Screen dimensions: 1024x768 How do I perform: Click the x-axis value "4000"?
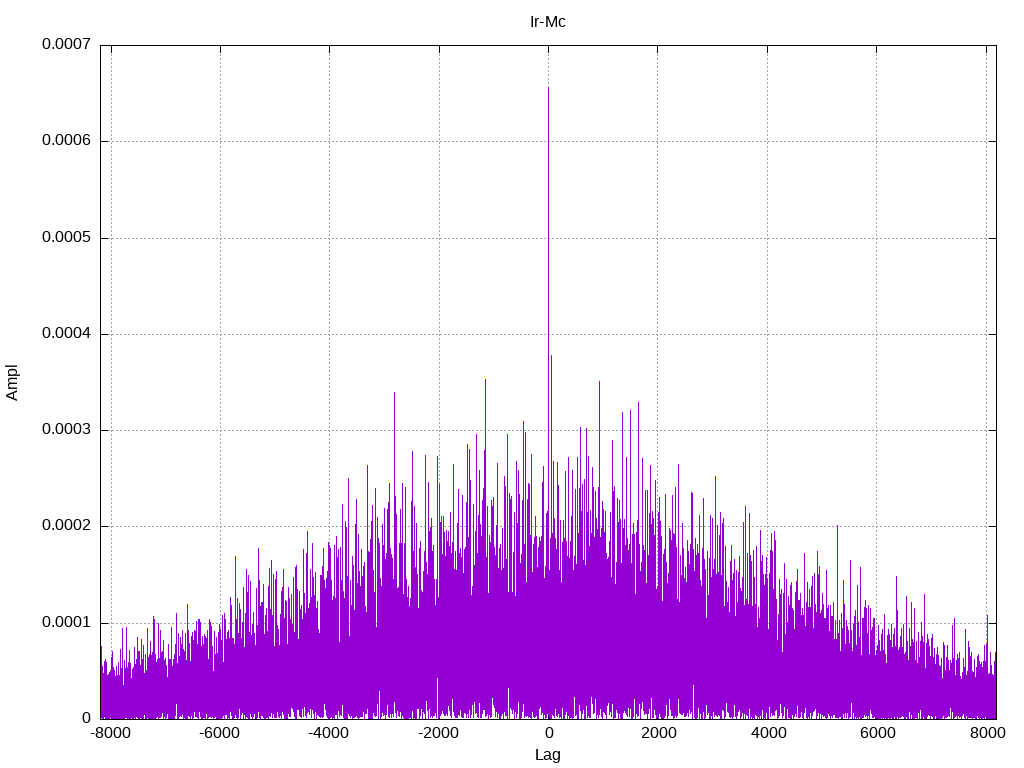pyautogui.click(x=768, y=733)
